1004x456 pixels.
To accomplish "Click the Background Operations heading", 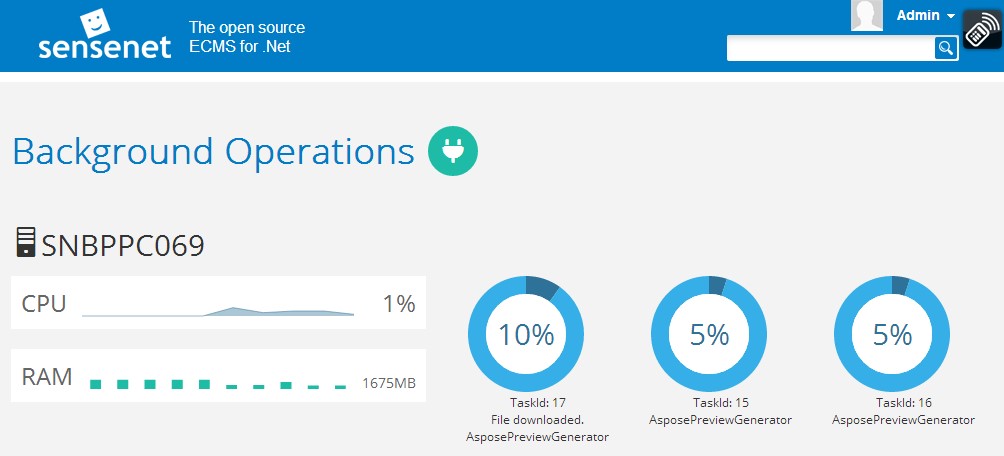I will pyautogui.click(x=213, y=152).
